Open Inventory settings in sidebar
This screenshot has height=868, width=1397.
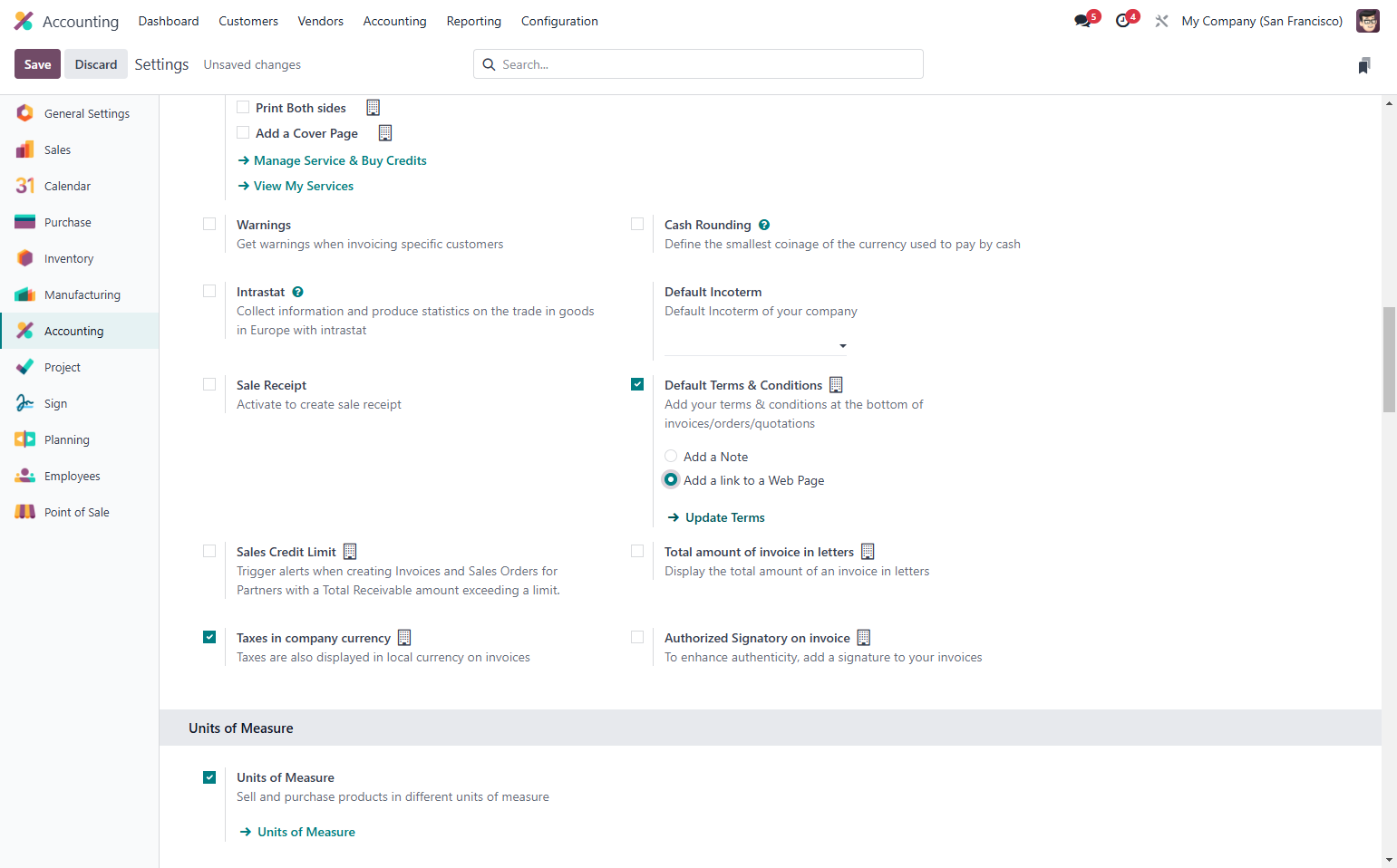click(80, 258)
